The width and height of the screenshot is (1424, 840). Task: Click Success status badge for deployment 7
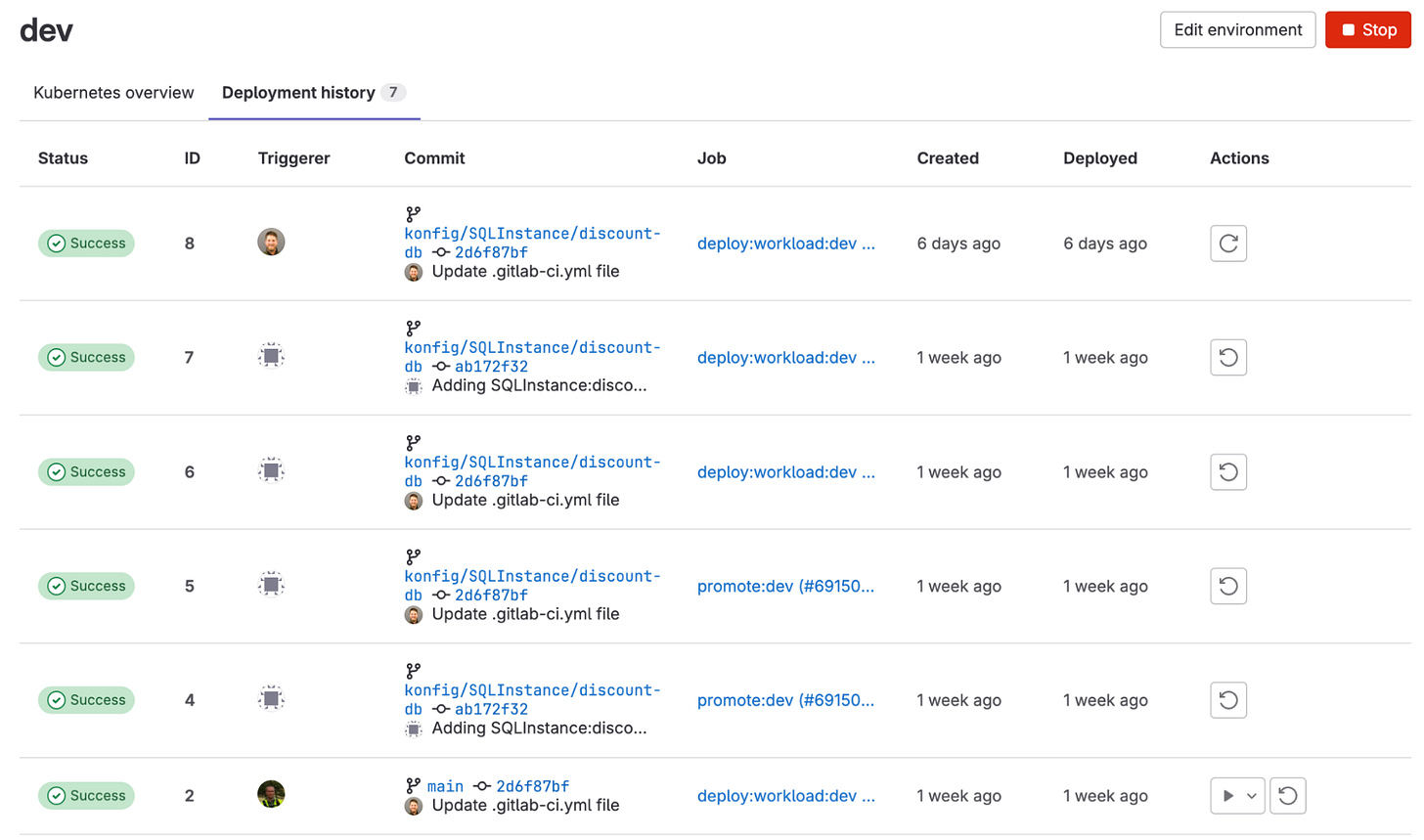(86, 358)
